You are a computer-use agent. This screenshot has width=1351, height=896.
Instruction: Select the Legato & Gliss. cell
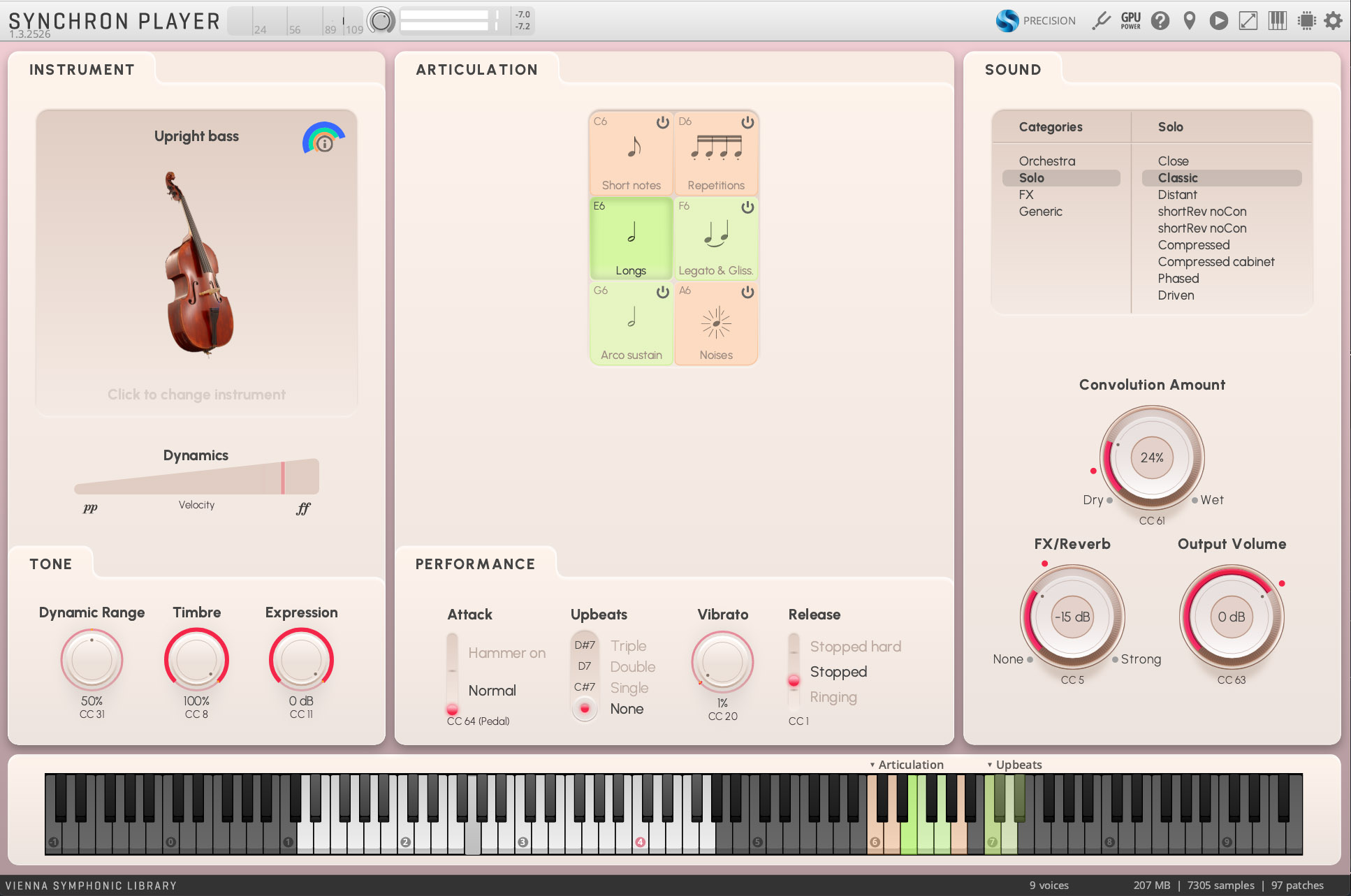coord(716,238)
